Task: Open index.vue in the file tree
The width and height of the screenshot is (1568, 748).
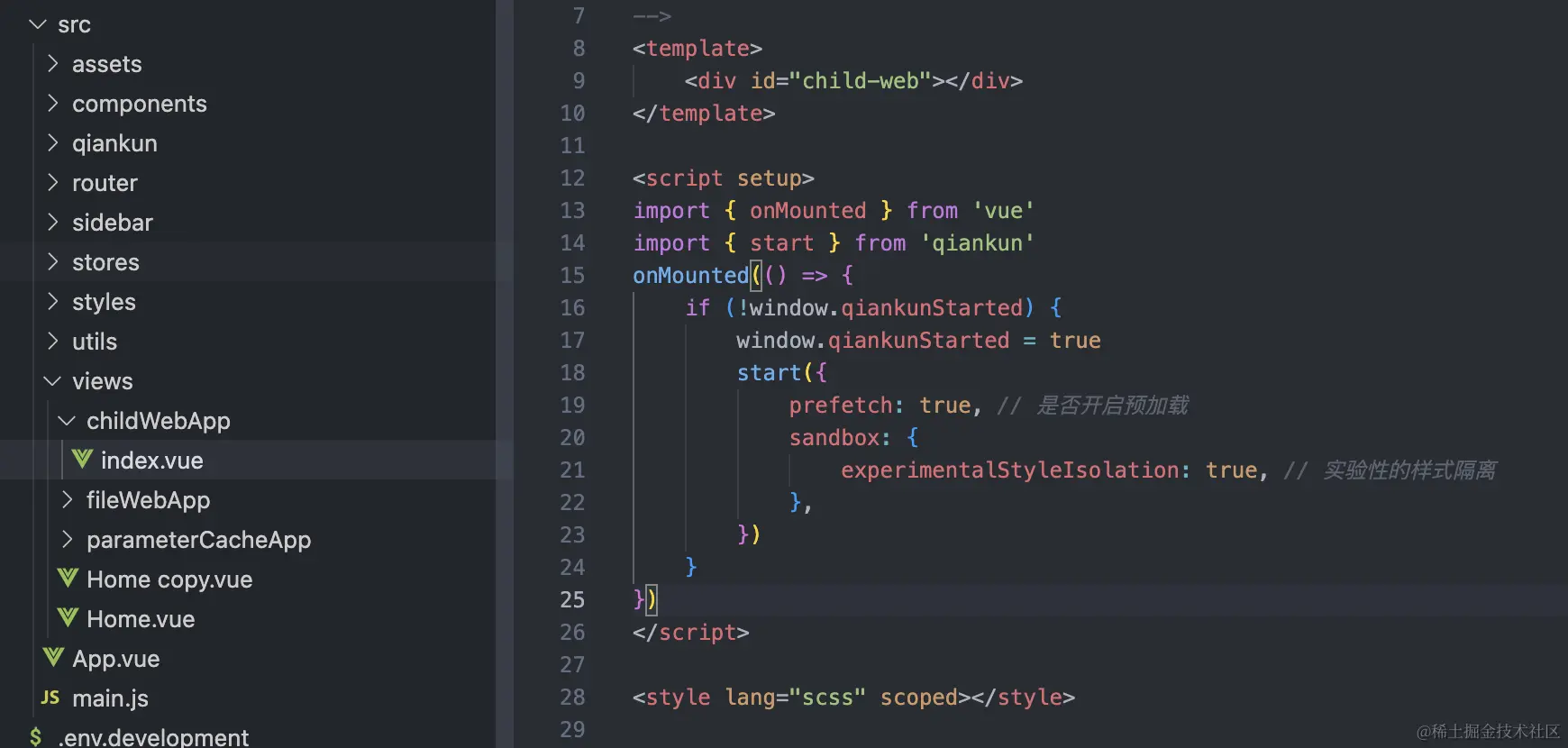Action: coord(152,461)
